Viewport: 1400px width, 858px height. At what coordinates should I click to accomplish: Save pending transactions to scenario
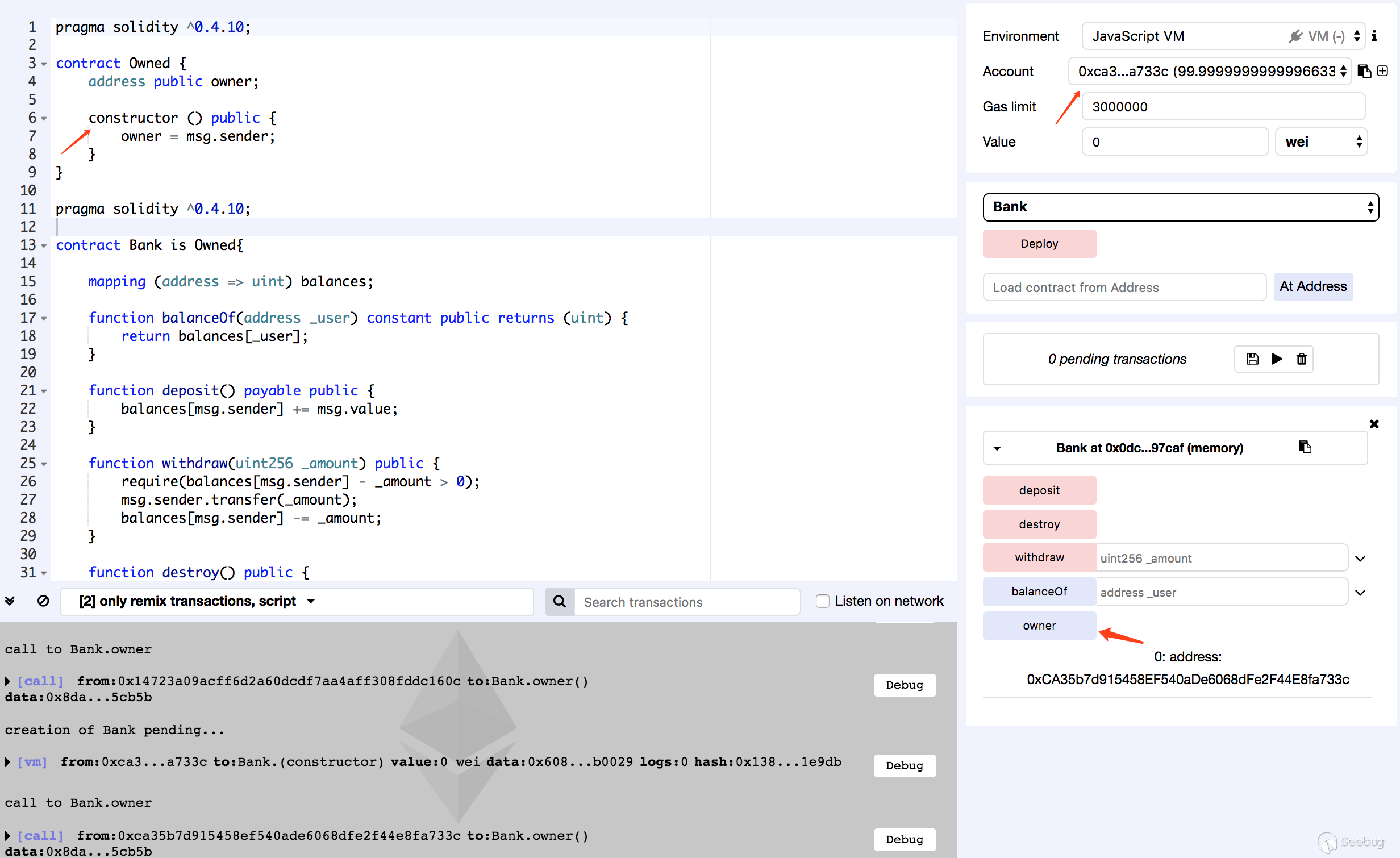(x=1252, y=359)
